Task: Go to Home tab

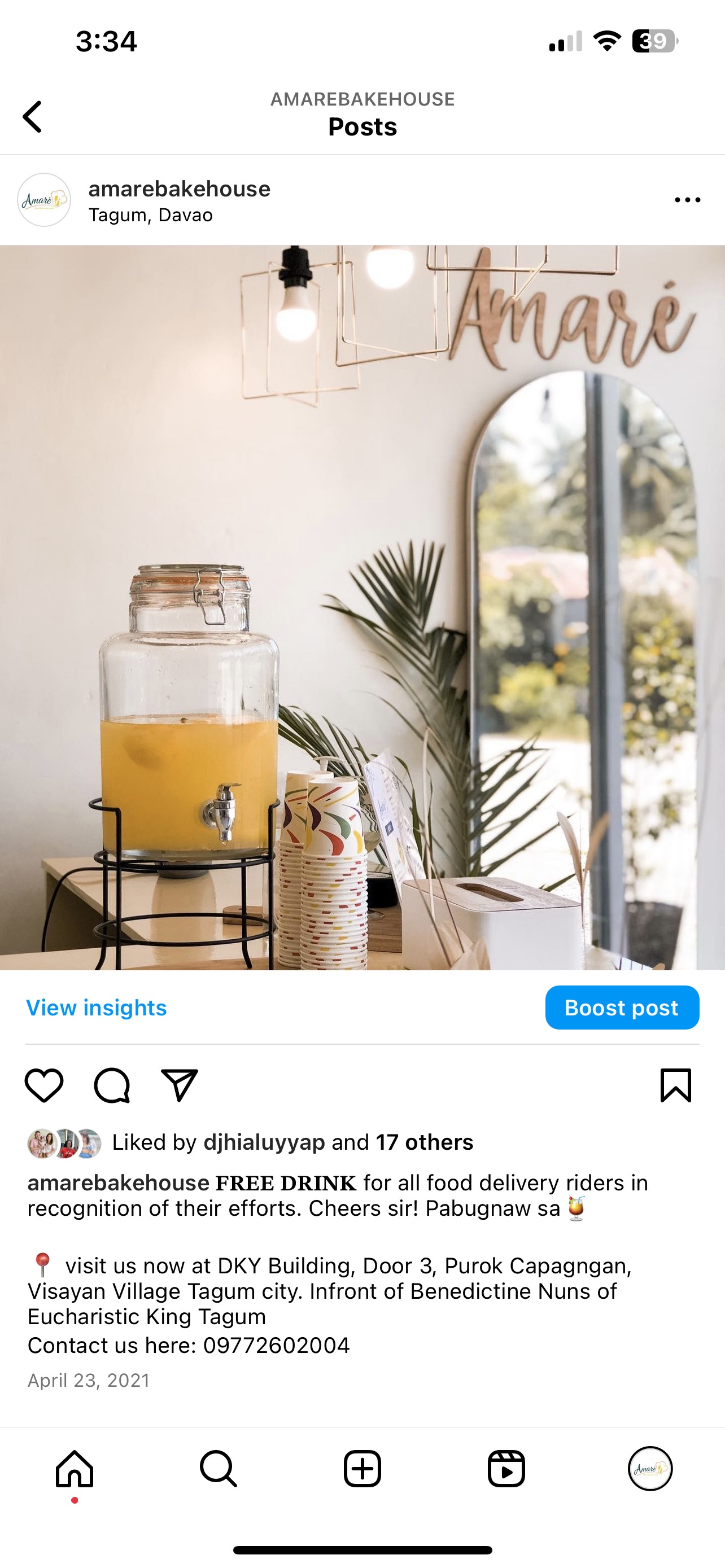Action: point(75,1469)
